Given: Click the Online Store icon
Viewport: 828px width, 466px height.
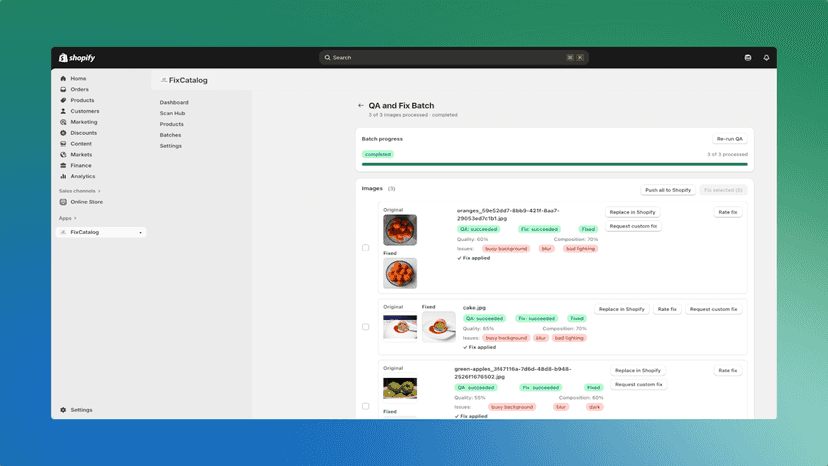Looking at the screenshot, I should coord(63,202).
